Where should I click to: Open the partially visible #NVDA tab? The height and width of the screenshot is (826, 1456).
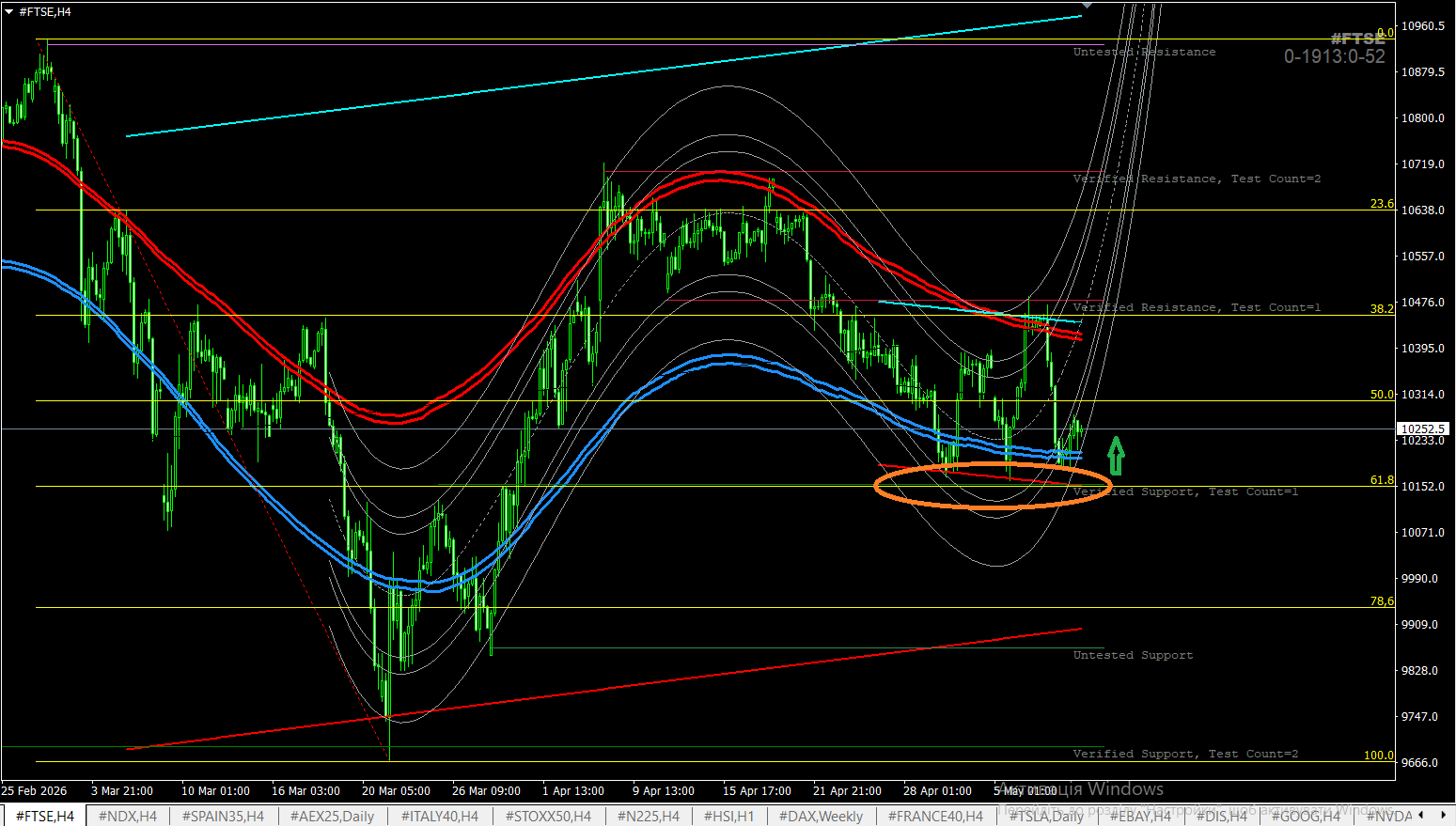click(x=1388, y=816)
